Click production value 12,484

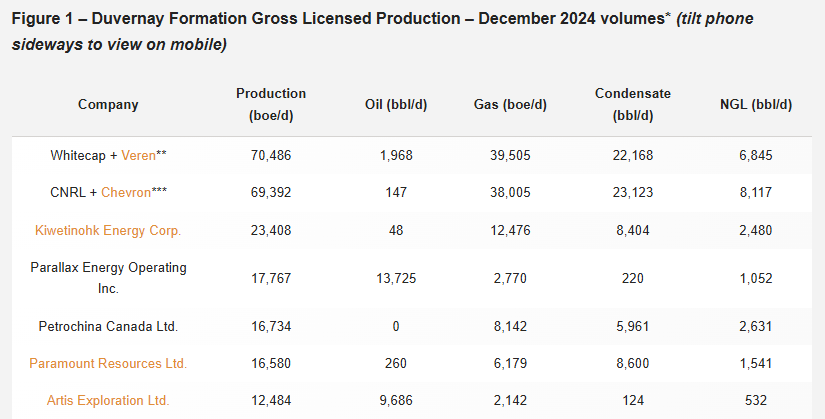pyautogui.click(x=271, y=401)
